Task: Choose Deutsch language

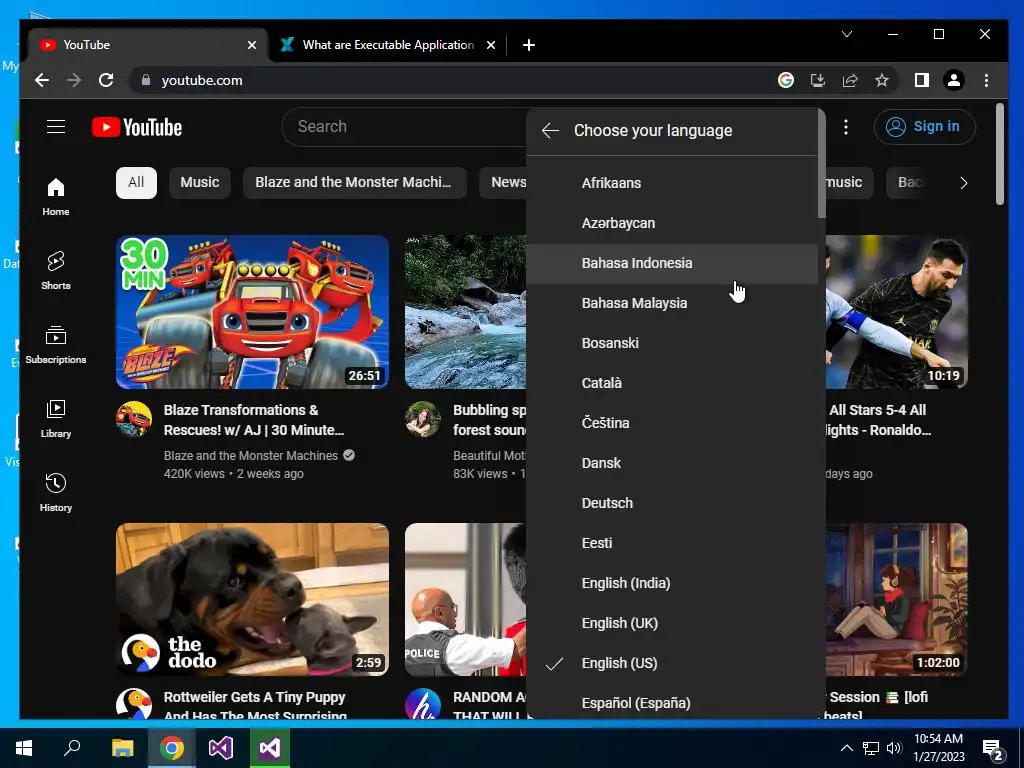Action: tap(672, 504)
